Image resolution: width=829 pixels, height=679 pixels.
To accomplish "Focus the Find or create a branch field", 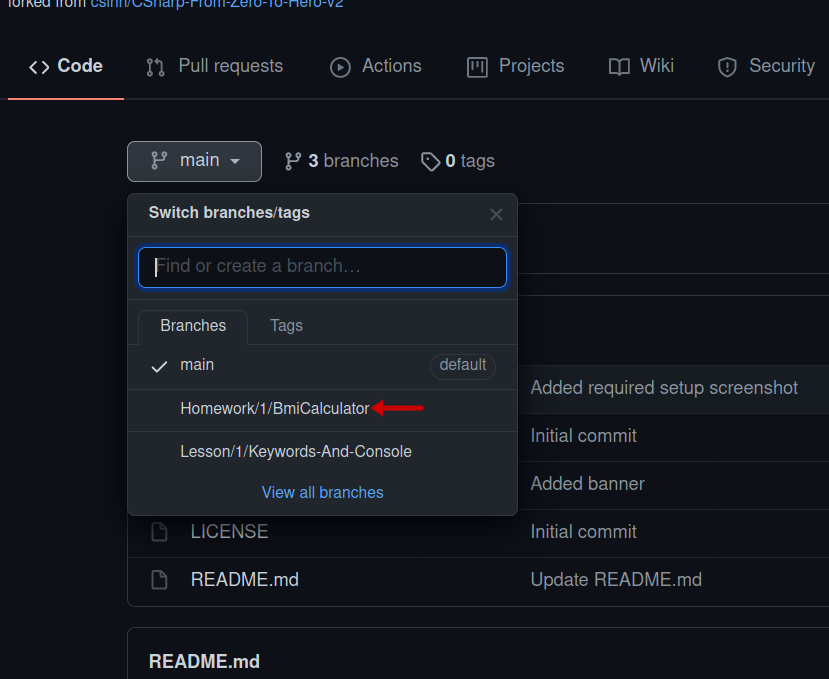I will pyautogui.click(x=323, y=267).
